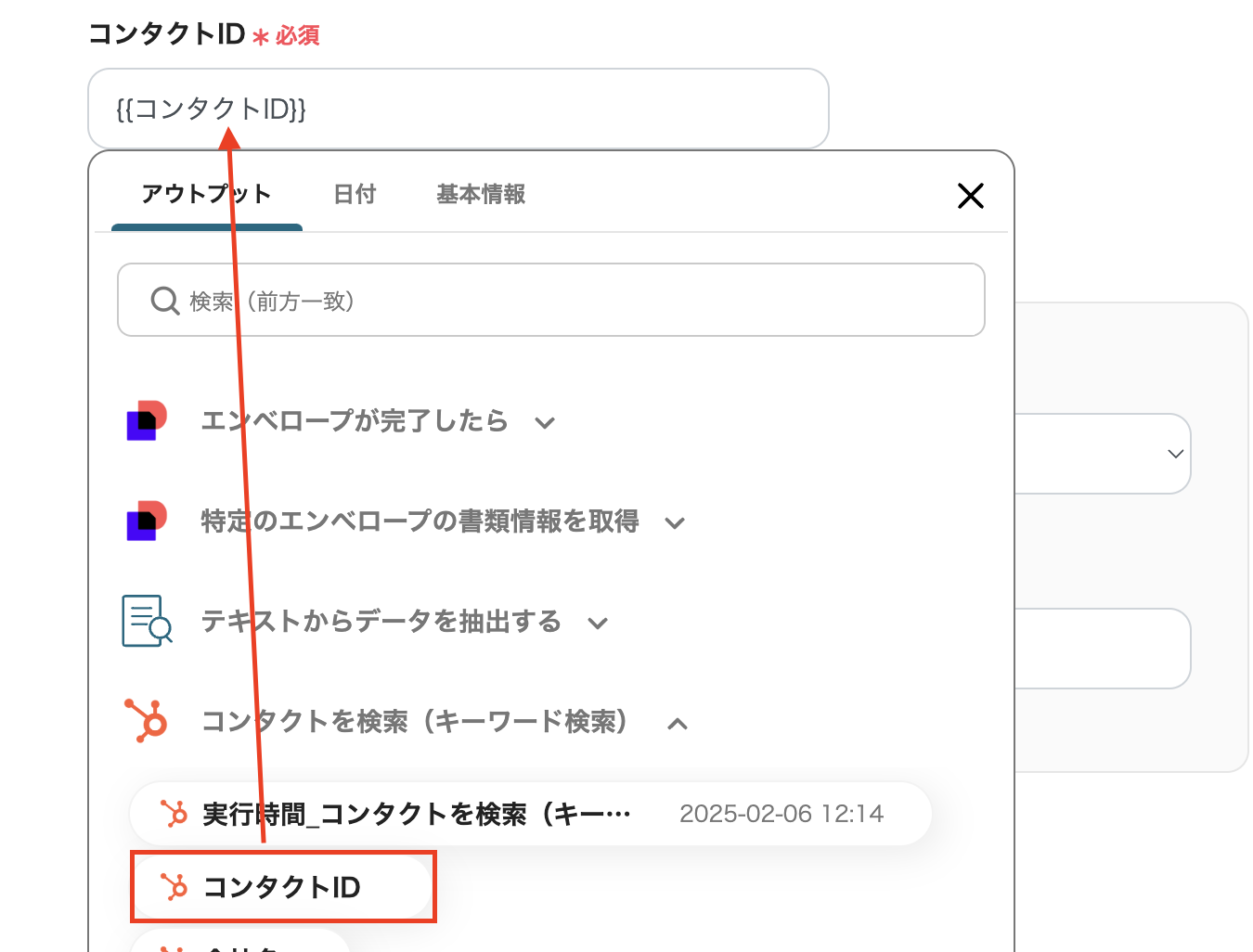Collapse the コンタクトを検索（キーワード検索） section
1253x952 pixels.
pos(678,724)
